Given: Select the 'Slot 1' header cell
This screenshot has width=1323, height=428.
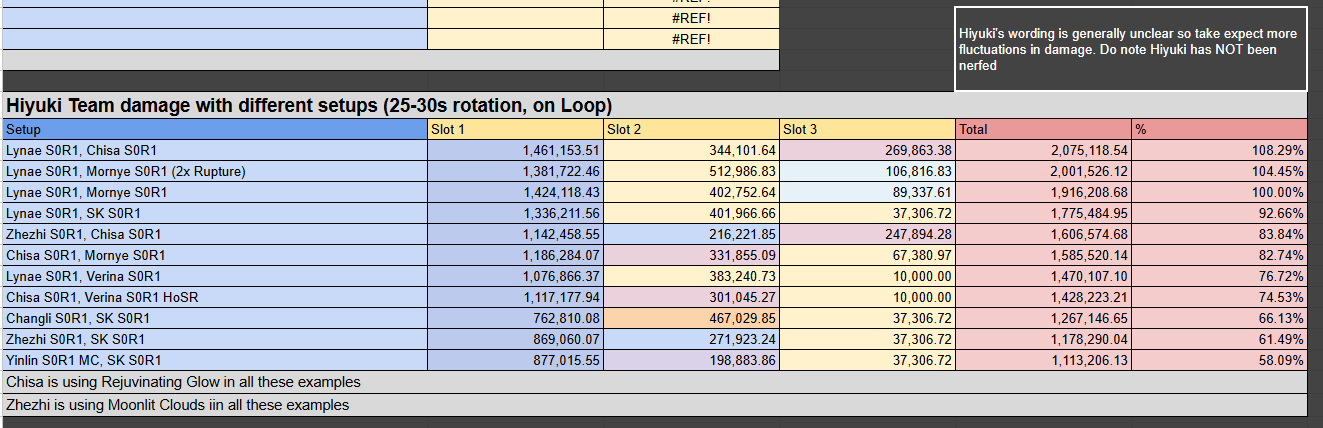Looking at the screenshot, I should (515, 129).
